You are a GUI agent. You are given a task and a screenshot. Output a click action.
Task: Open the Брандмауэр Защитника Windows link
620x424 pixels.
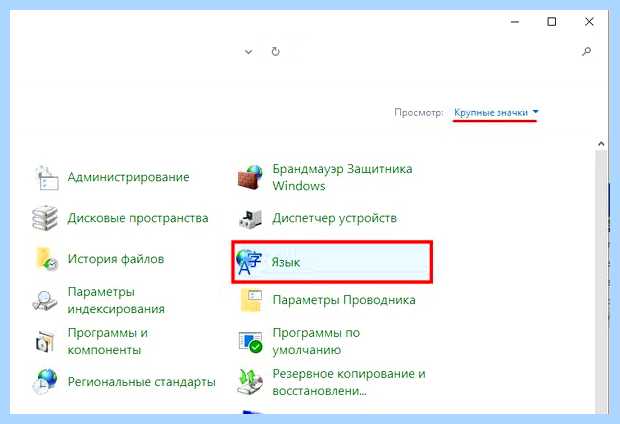[342, 177]
